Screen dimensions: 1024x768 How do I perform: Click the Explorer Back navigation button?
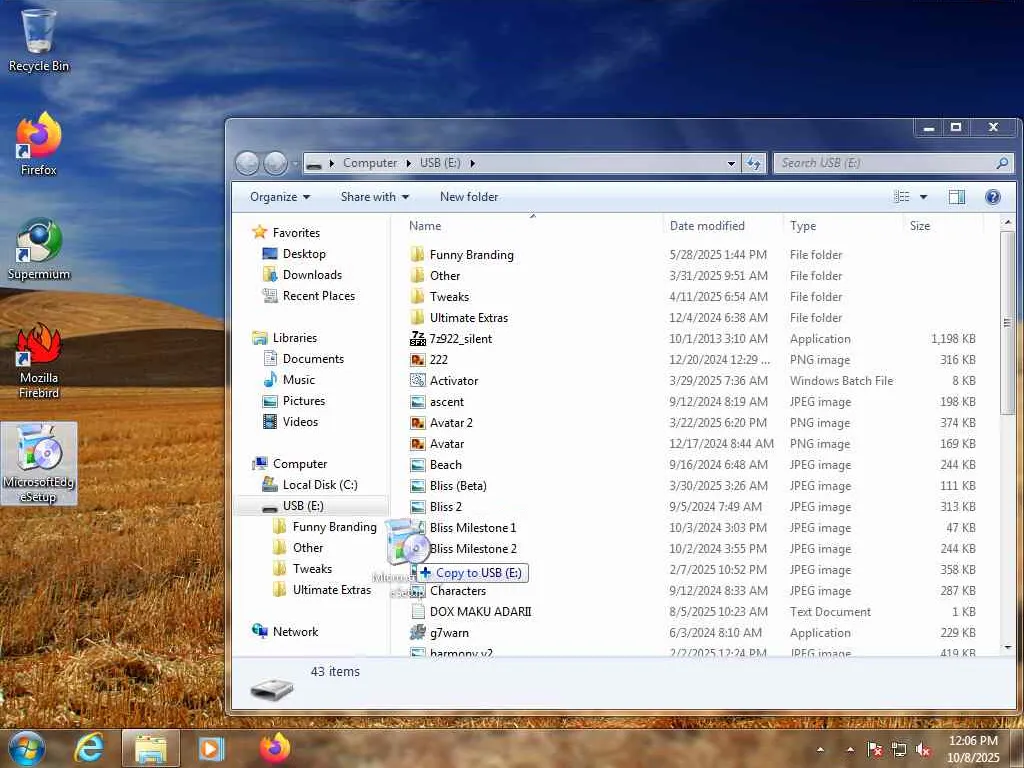247,163
